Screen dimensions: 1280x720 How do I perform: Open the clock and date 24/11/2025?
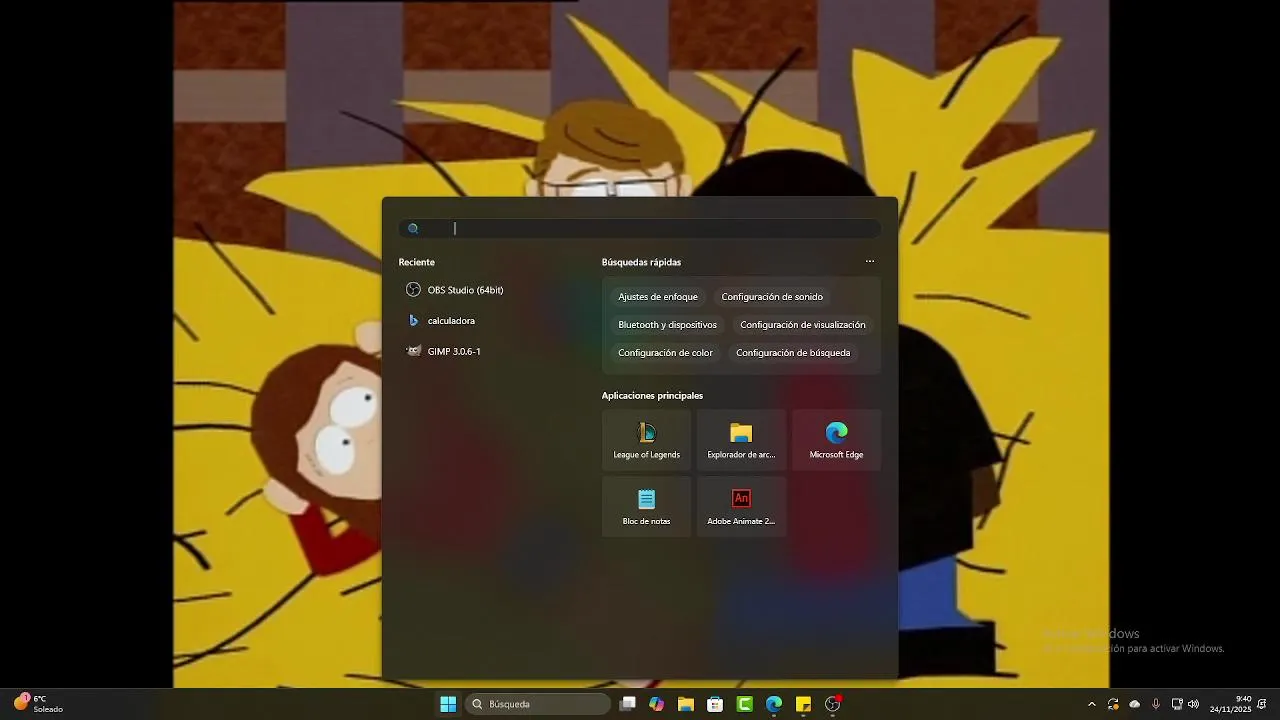(1230, 704)
